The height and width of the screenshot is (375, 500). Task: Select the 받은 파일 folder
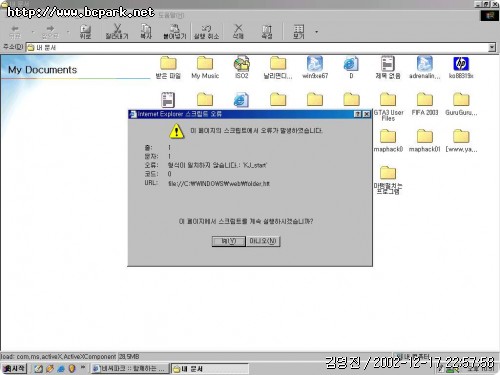tap(168, 67)
